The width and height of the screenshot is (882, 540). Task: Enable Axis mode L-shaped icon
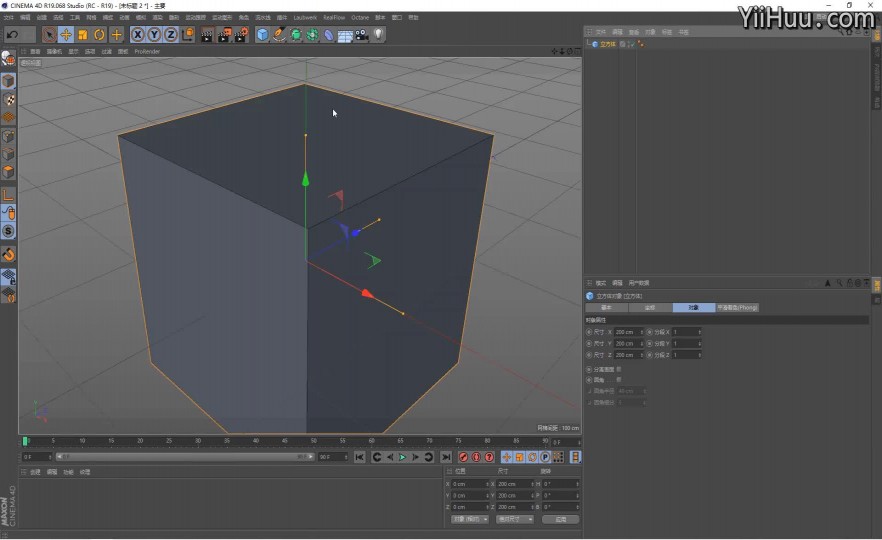click(8, 195)
